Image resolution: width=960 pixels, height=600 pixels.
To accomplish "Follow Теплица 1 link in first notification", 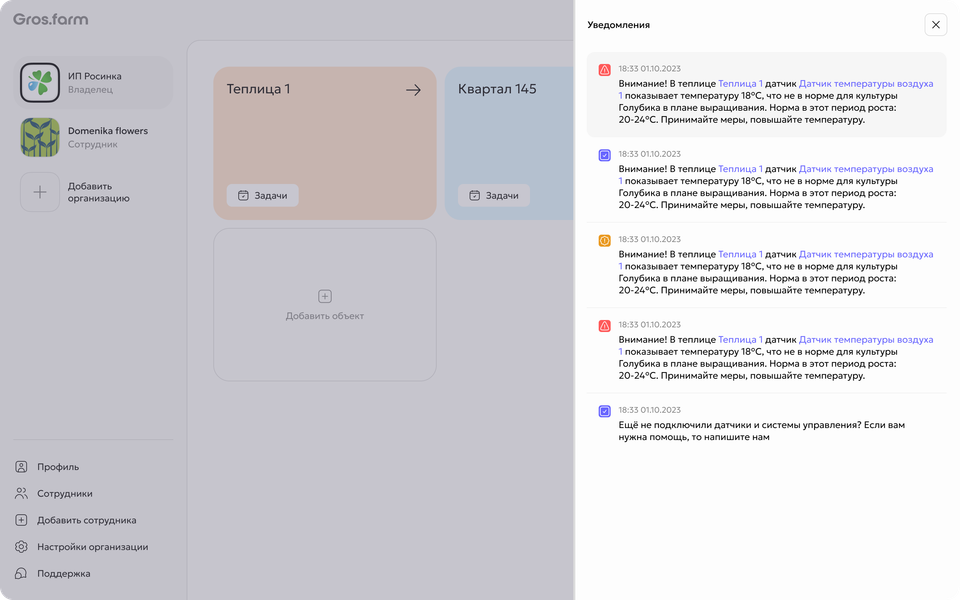I will (x=740, y=83).
